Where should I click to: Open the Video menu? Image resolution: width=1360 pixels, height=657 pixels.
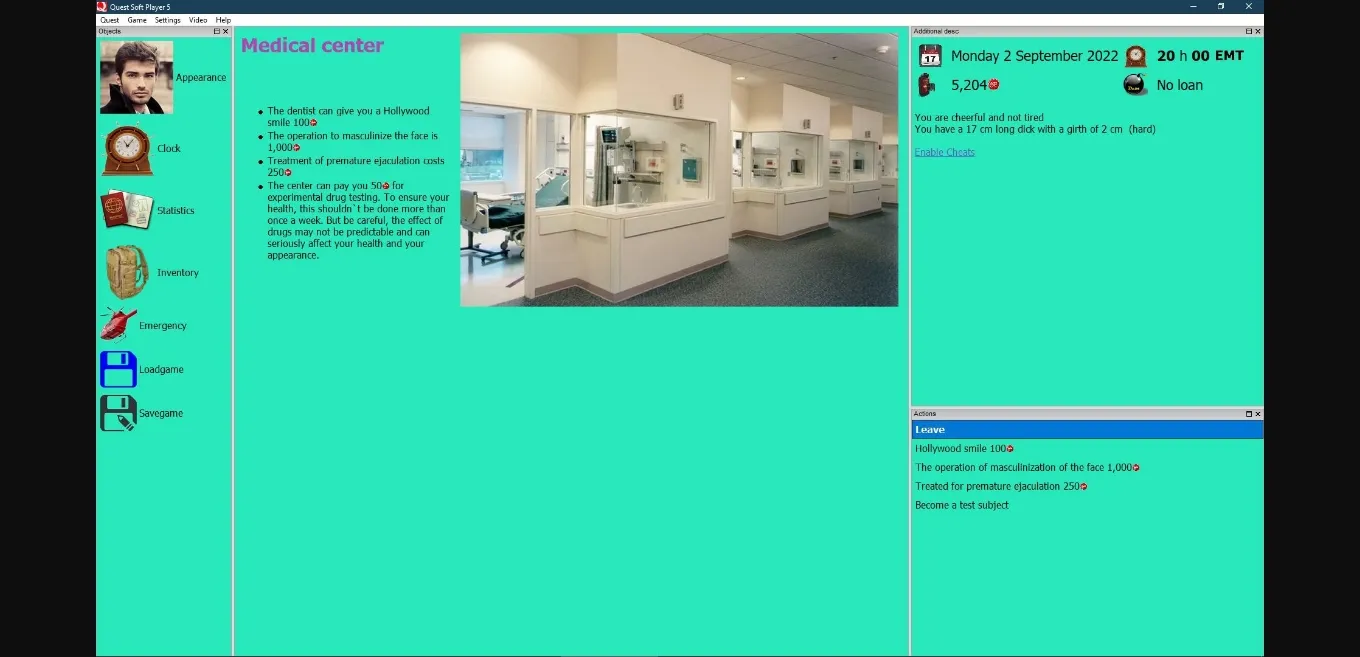[198, 20]
